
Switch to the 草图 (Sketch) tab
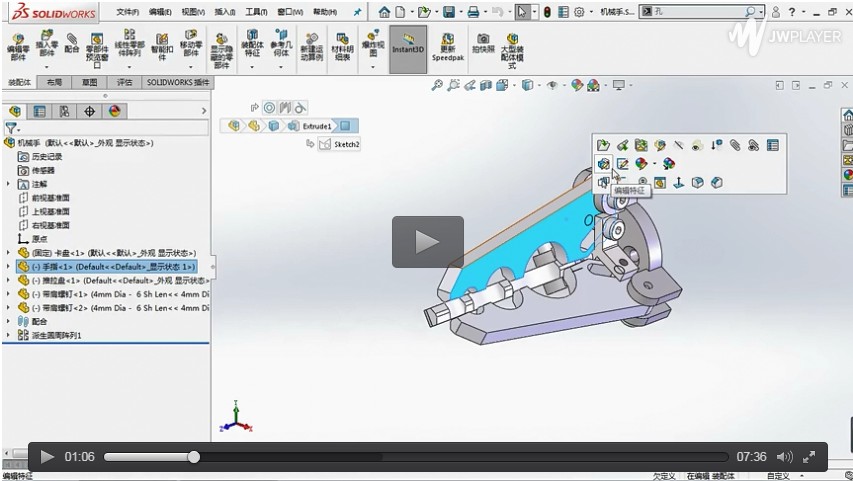(90, 82)
